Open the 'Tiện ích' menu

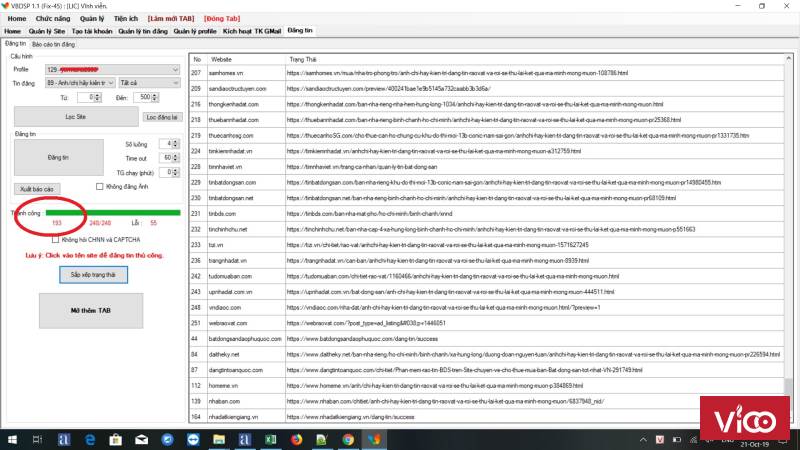pos(126,18)
